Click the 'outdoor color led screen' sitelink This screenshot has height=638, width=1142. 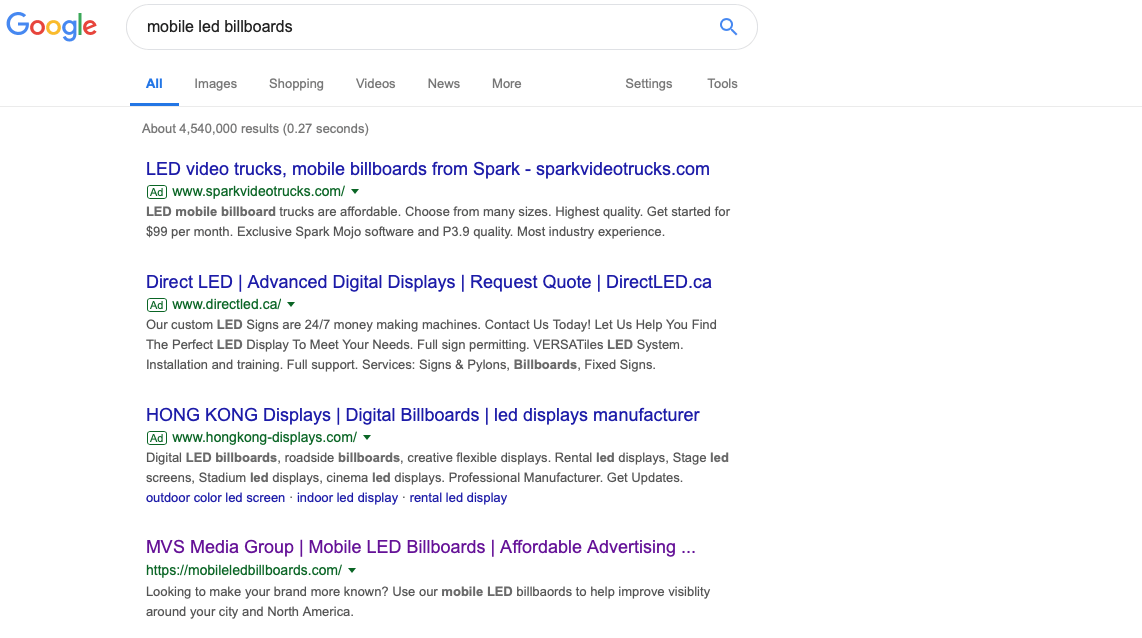click(x=216, y=498)
